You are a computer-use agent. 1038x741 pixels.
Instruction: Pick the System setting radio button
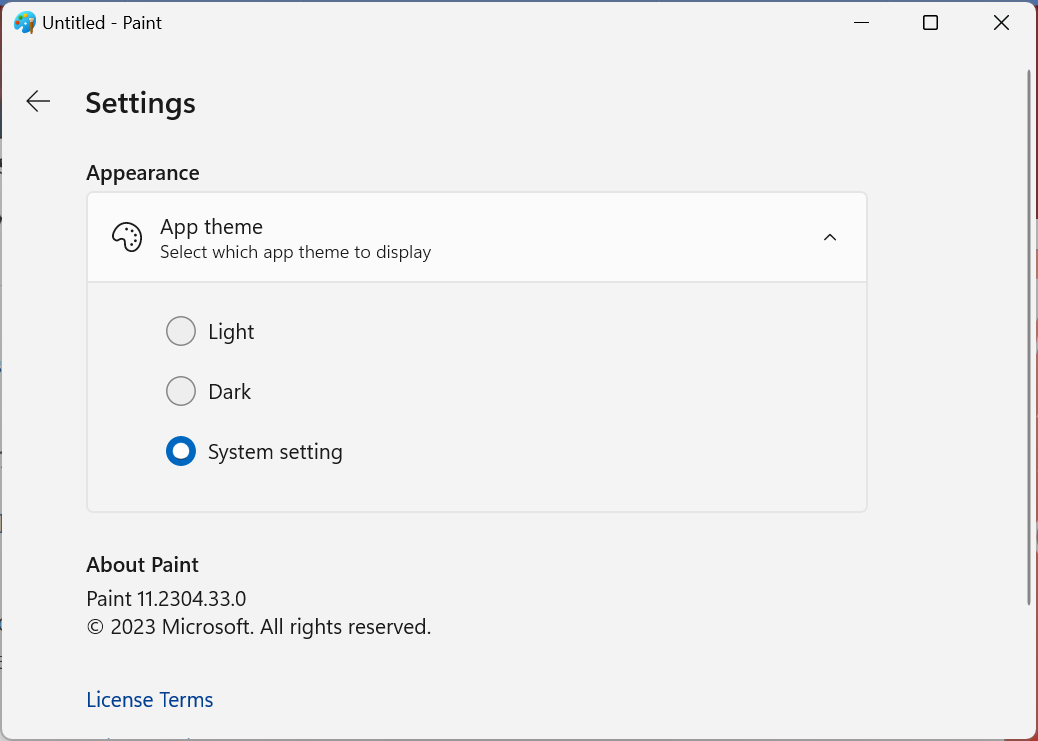[x=181, y=451]
